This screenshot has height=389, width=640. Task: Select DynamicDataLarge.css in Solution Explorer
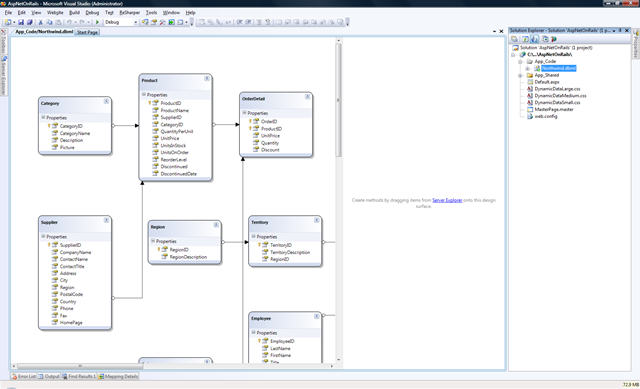coord(557,89)
